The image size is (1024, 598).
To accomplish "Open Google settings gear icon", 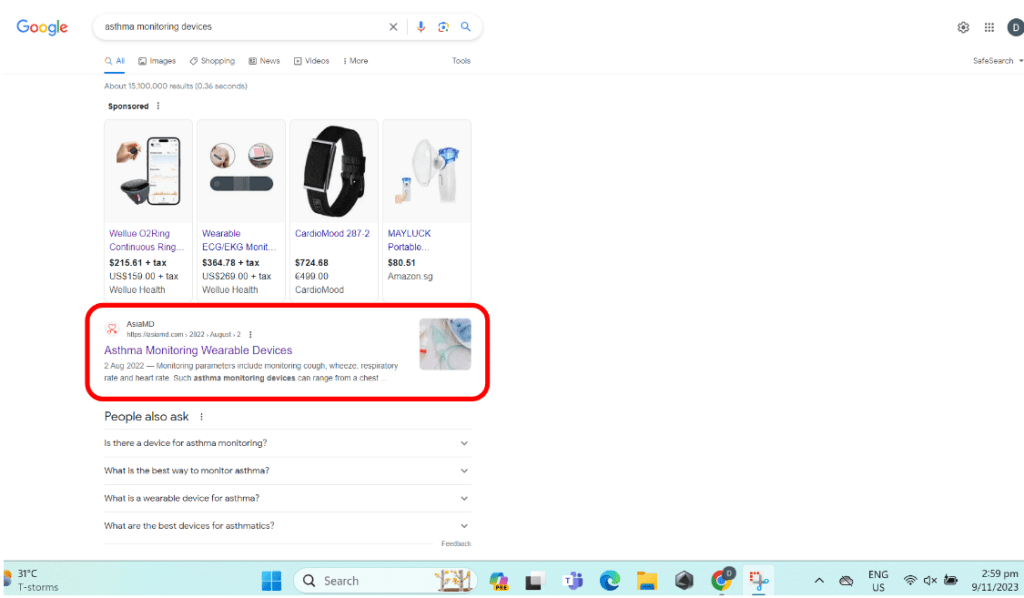I will click(963, 27).
